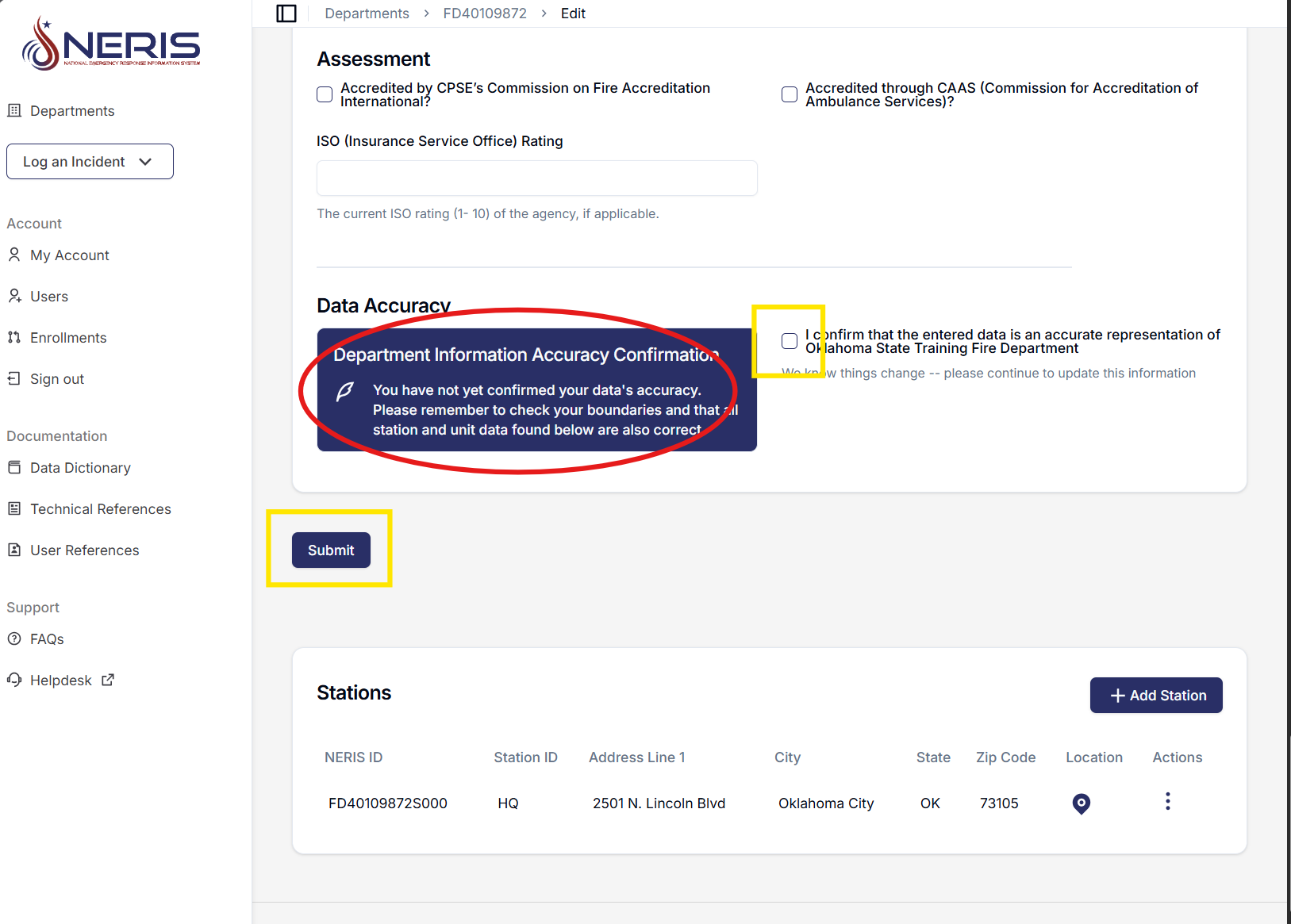
Task: Go to Departments in the breadcrumb
Action: tap(367, 13)
